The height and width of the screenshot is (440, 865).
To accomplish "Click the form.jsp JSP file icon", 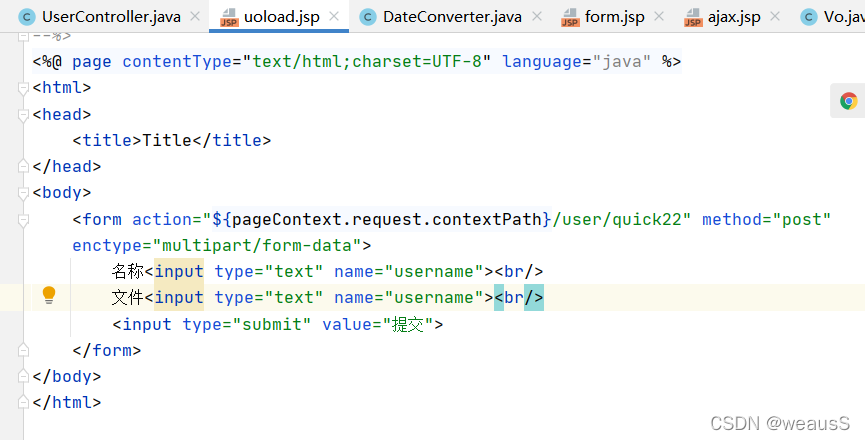I will [570, 17].
